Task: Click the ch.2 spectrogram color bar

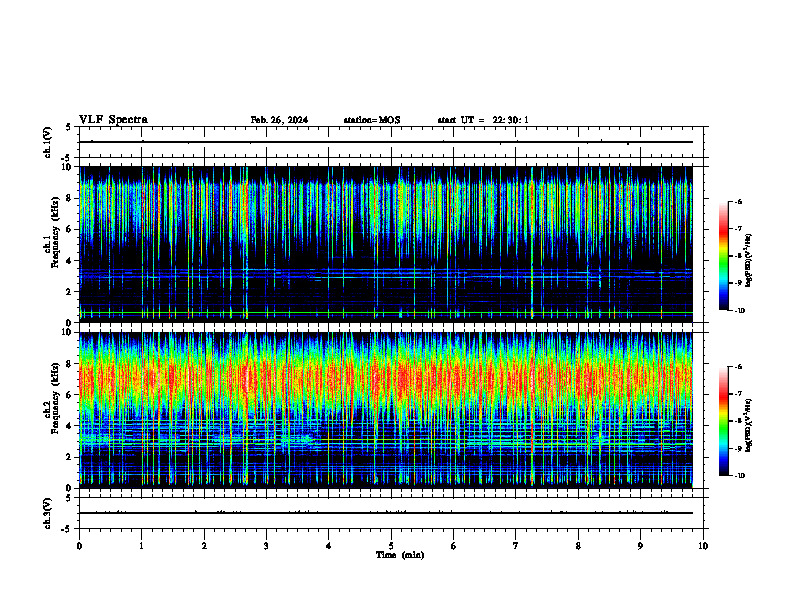Action: tap(723, 421)
